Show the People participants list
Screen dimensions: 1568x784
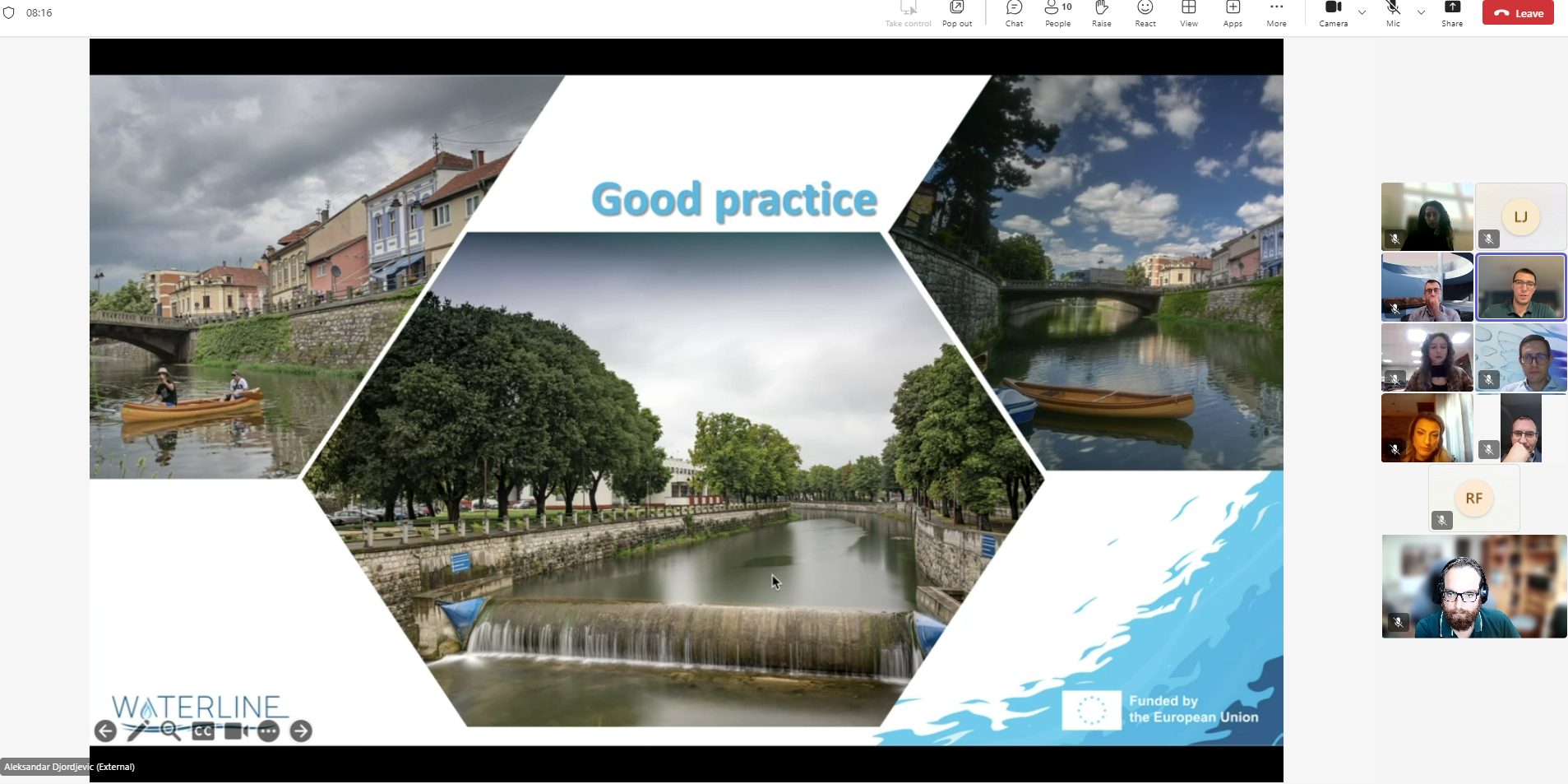pos(1057,14)
